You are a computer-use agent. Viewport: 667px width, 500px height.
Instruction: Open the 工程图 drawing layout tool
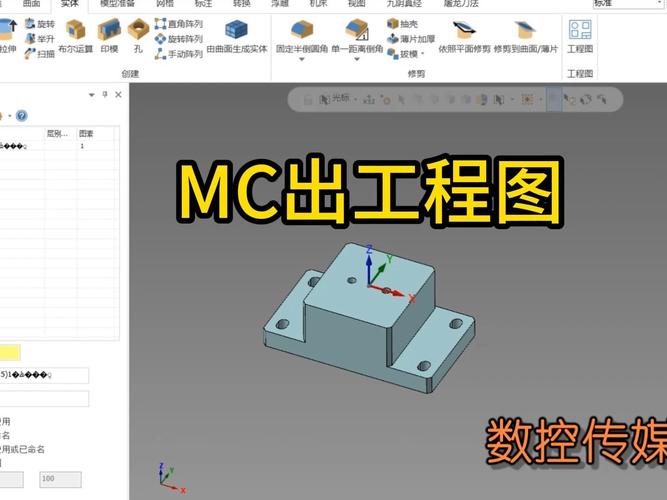point(580,37)
